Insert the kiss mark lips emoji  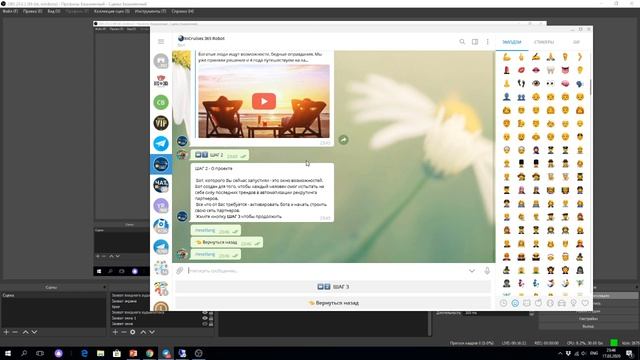pos(521,70)
